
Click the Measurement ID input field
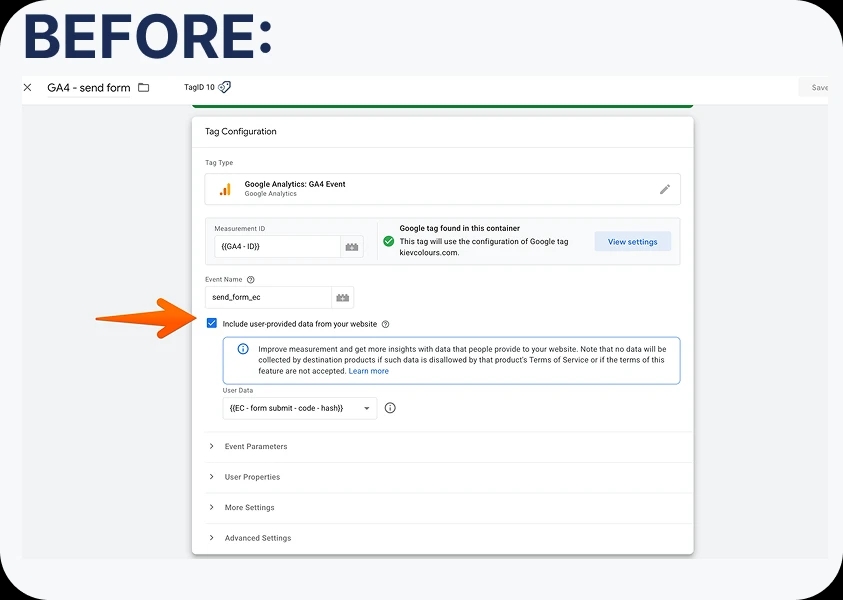click(277, 247)
